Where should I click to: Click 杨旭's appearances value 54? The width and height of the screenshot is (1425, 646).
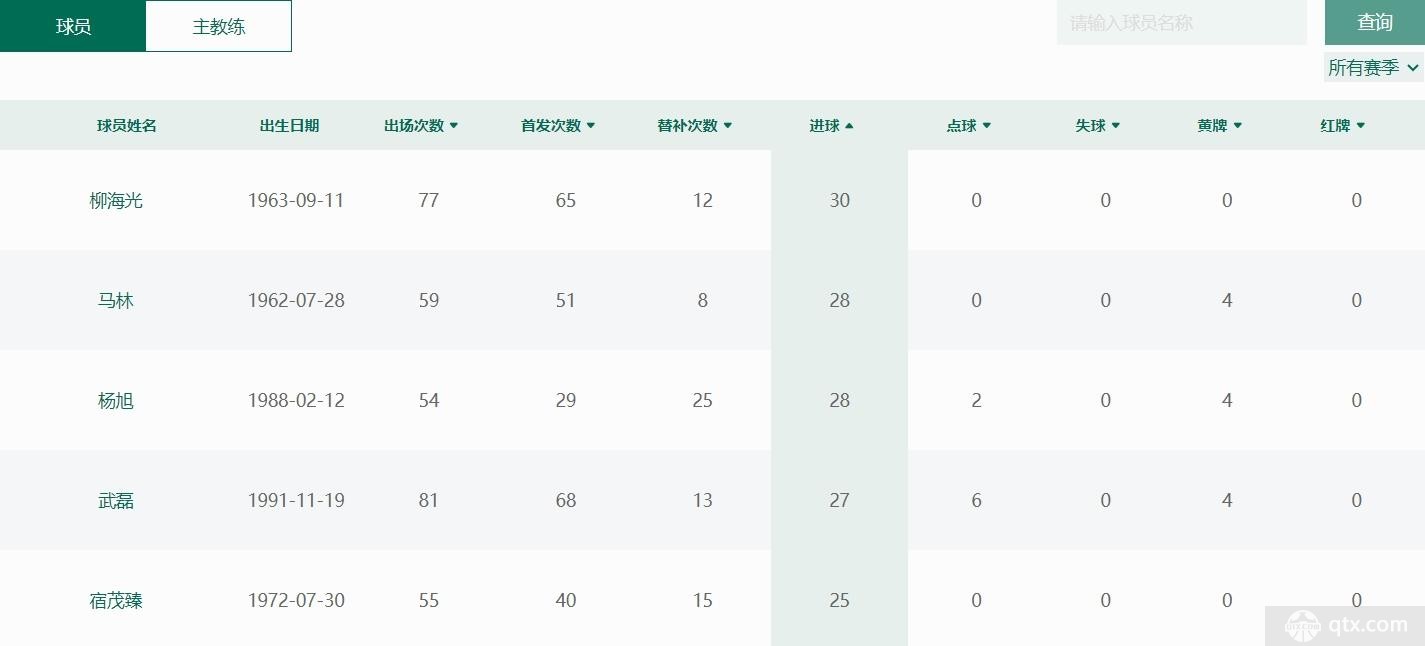pos(429,400)
